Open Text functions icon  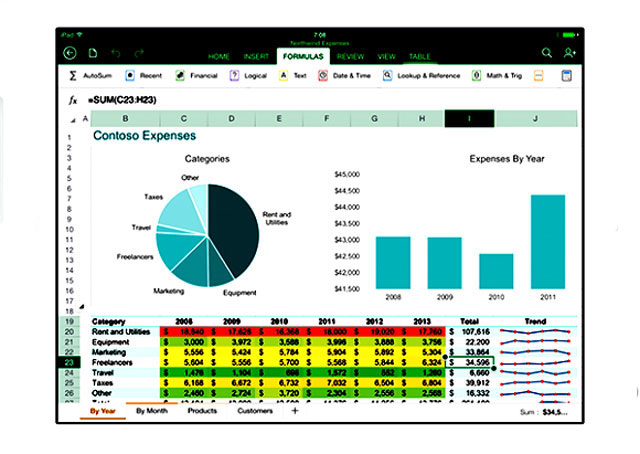pyautogui.click(x=283, y=76)
